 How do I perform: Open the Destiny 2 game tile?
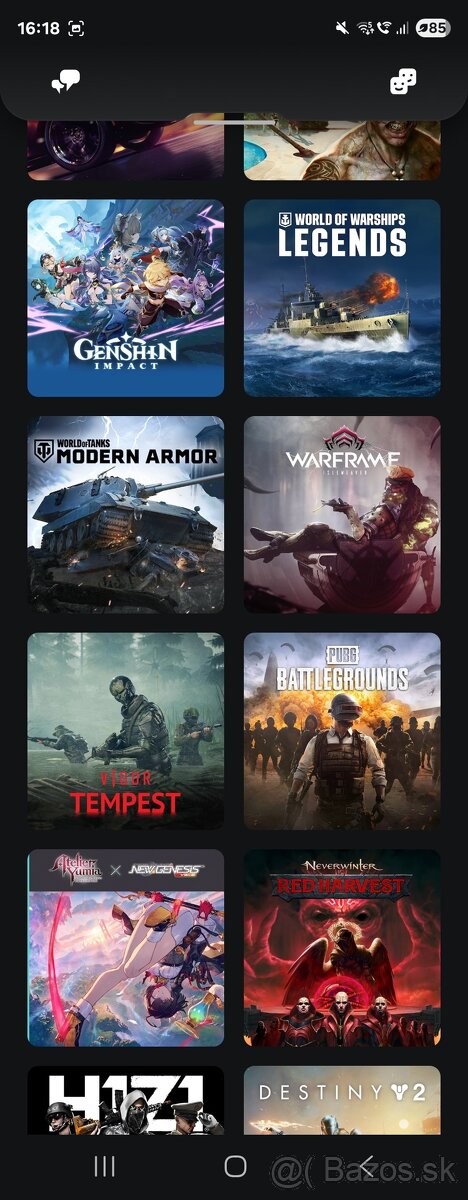point(342,1100)
